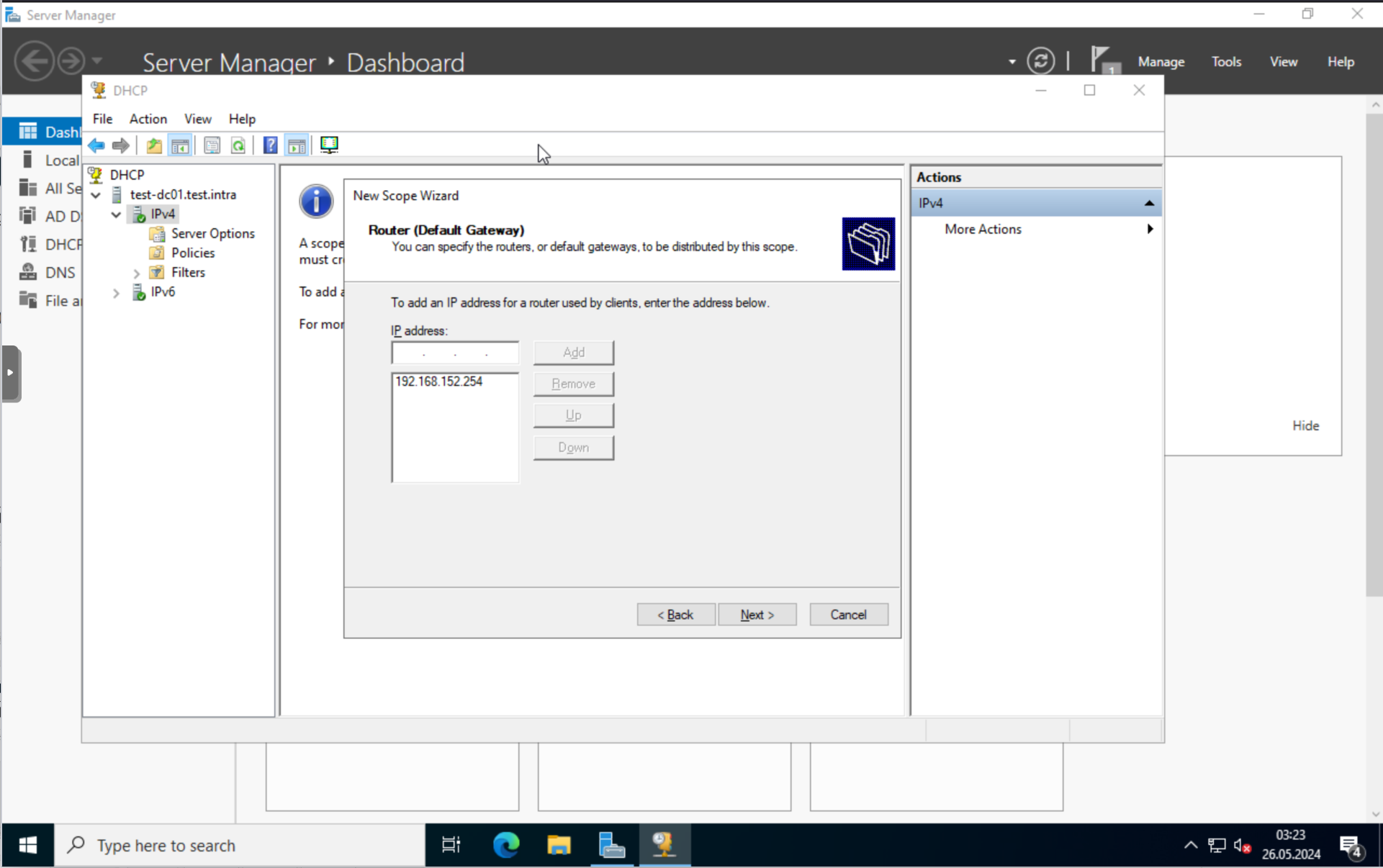
Task: Select the IPv6 node in tree
Action: (x=163, y=291)
